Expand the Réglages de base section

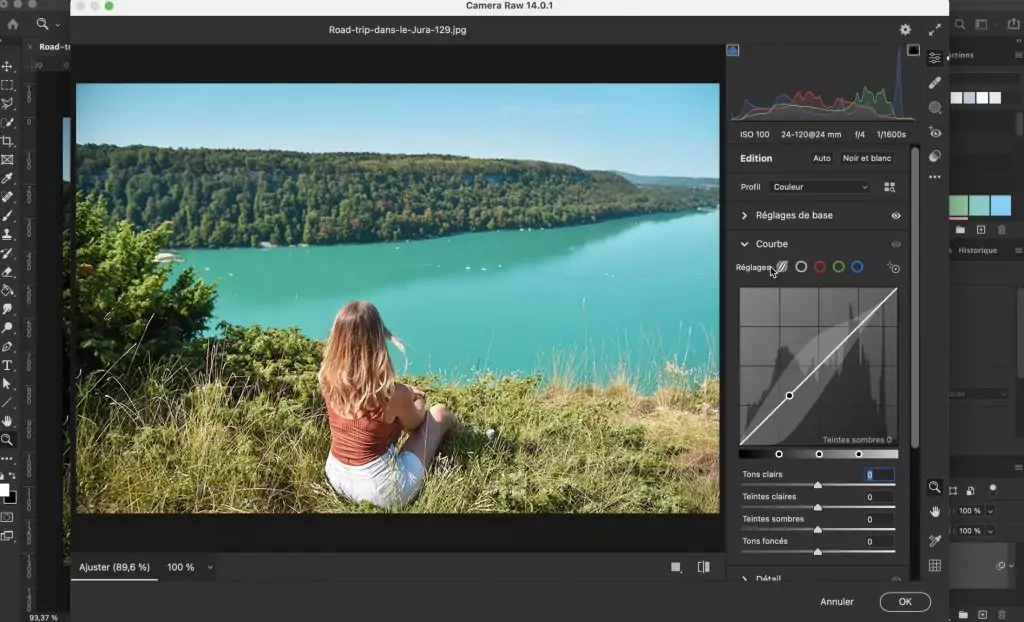tap(745, 215)
